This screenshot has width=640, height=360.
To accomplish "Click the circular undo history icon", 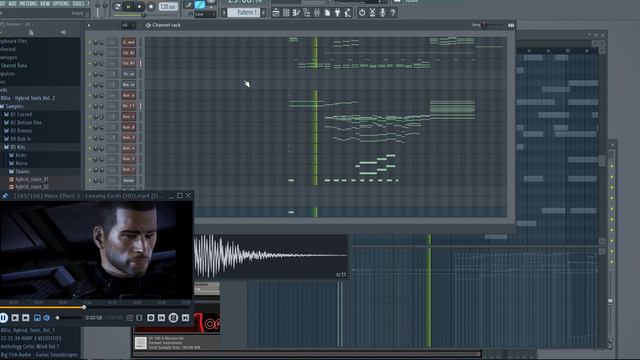I will click(x=362, y=13).
